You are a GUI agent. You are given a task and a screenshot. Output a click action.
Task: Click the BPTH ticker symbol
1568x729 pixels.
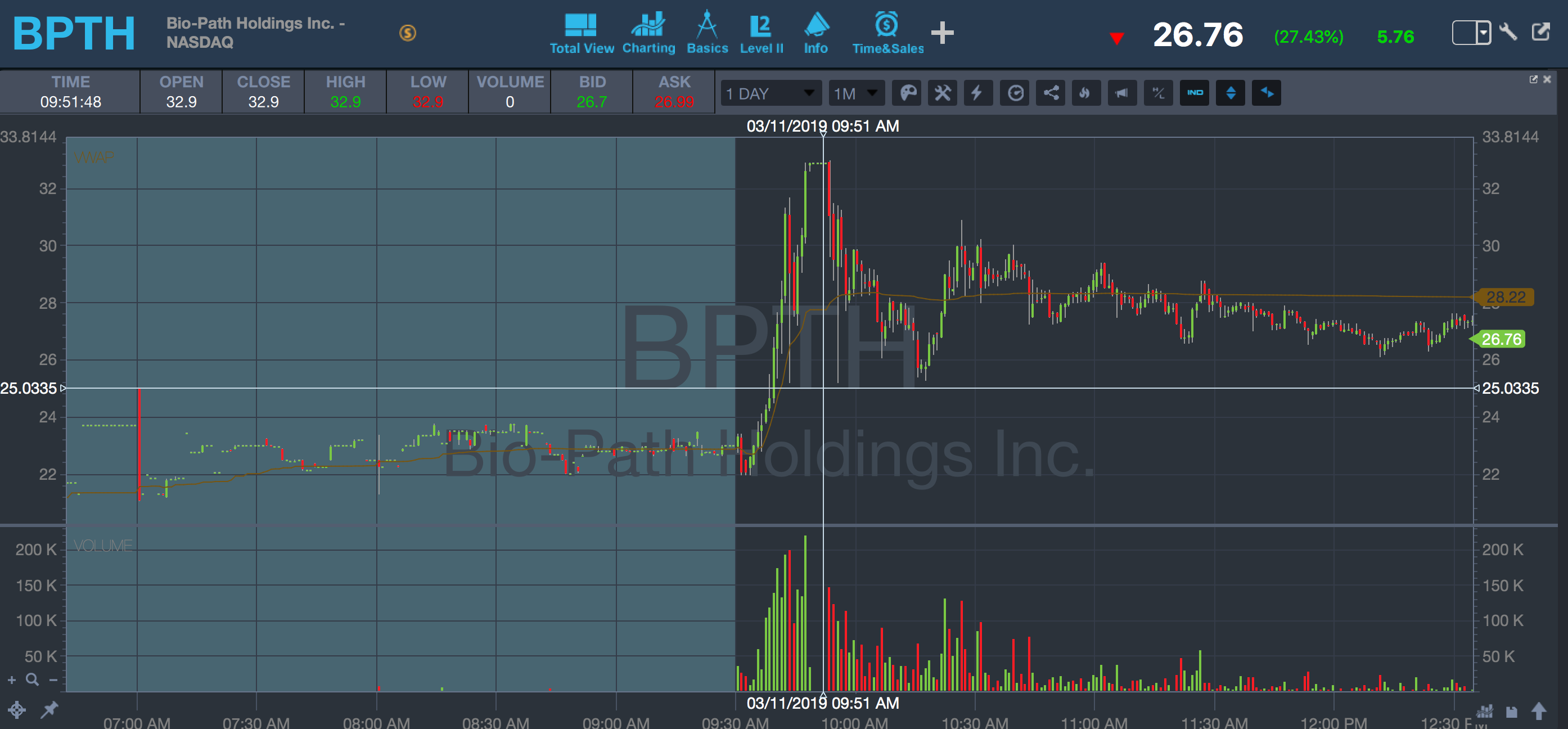(x=74, y=34)
